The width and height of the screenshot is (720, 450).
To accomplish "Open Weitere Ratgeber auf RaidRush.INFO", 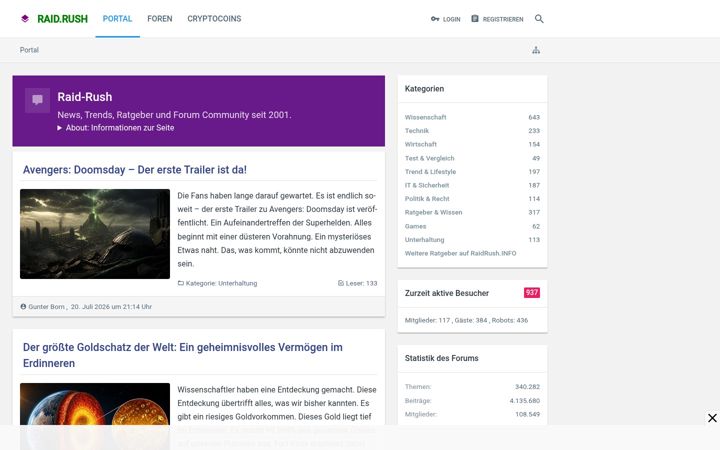I will click(x=460, y=253).
